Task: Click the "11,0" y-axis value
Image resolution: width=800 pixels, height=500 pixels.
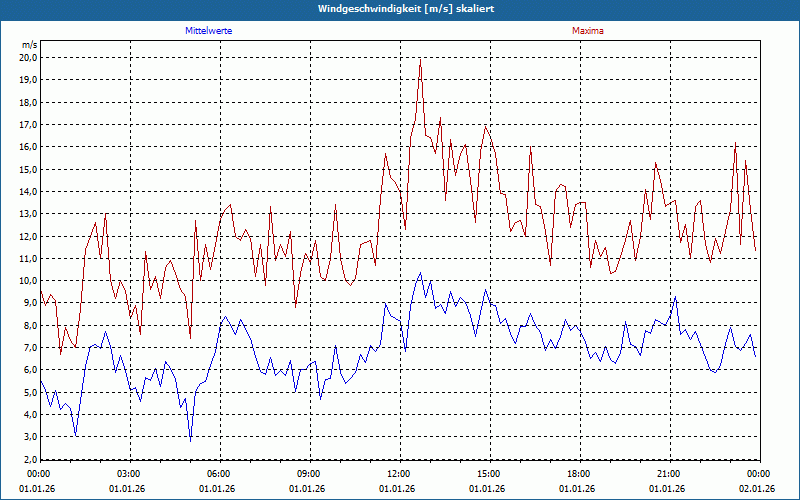Action: [x=29, y=259]
